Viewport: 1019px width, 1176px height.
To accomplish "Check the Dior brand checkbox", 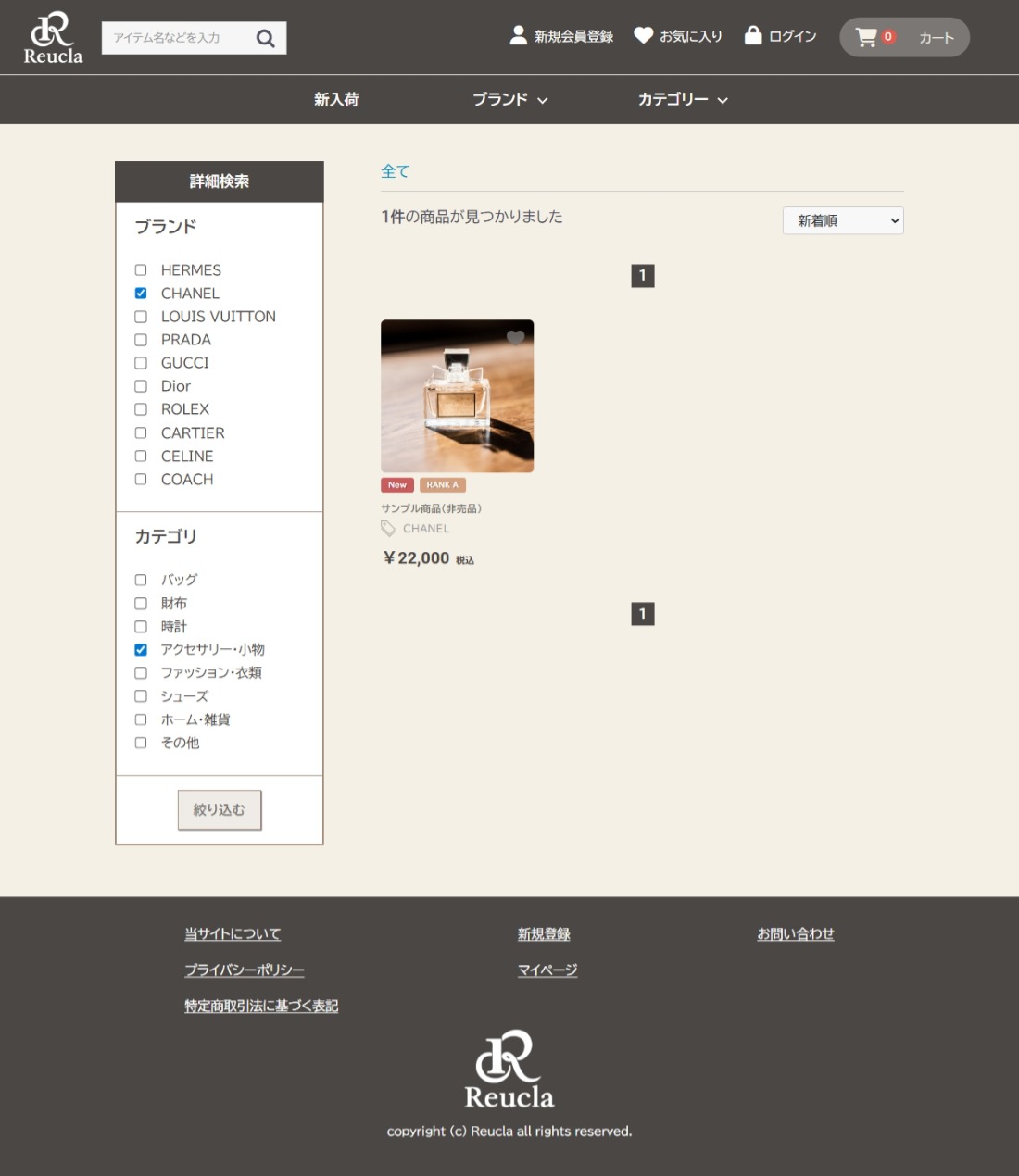I will click(x=141, y=386).
